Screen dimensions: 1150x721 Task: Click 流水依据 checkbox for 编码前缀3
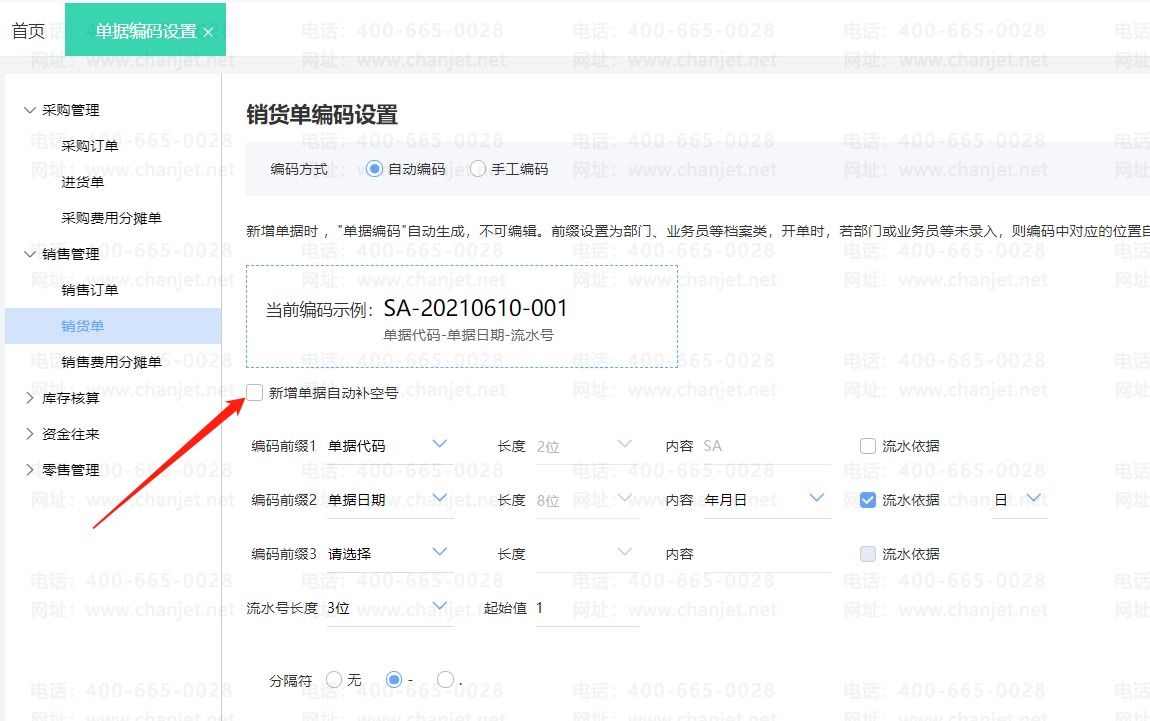868,554
